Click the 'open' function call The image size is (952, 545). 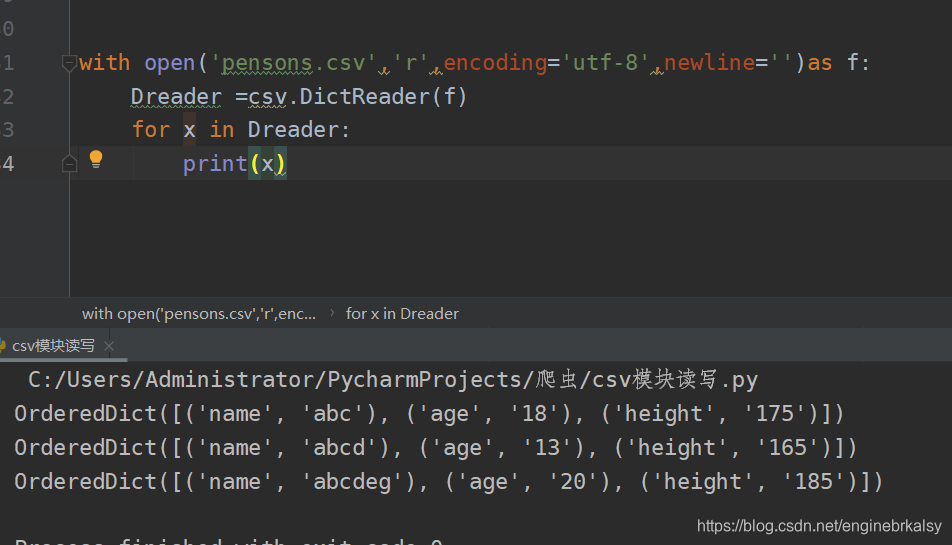[x=169, y=63]
